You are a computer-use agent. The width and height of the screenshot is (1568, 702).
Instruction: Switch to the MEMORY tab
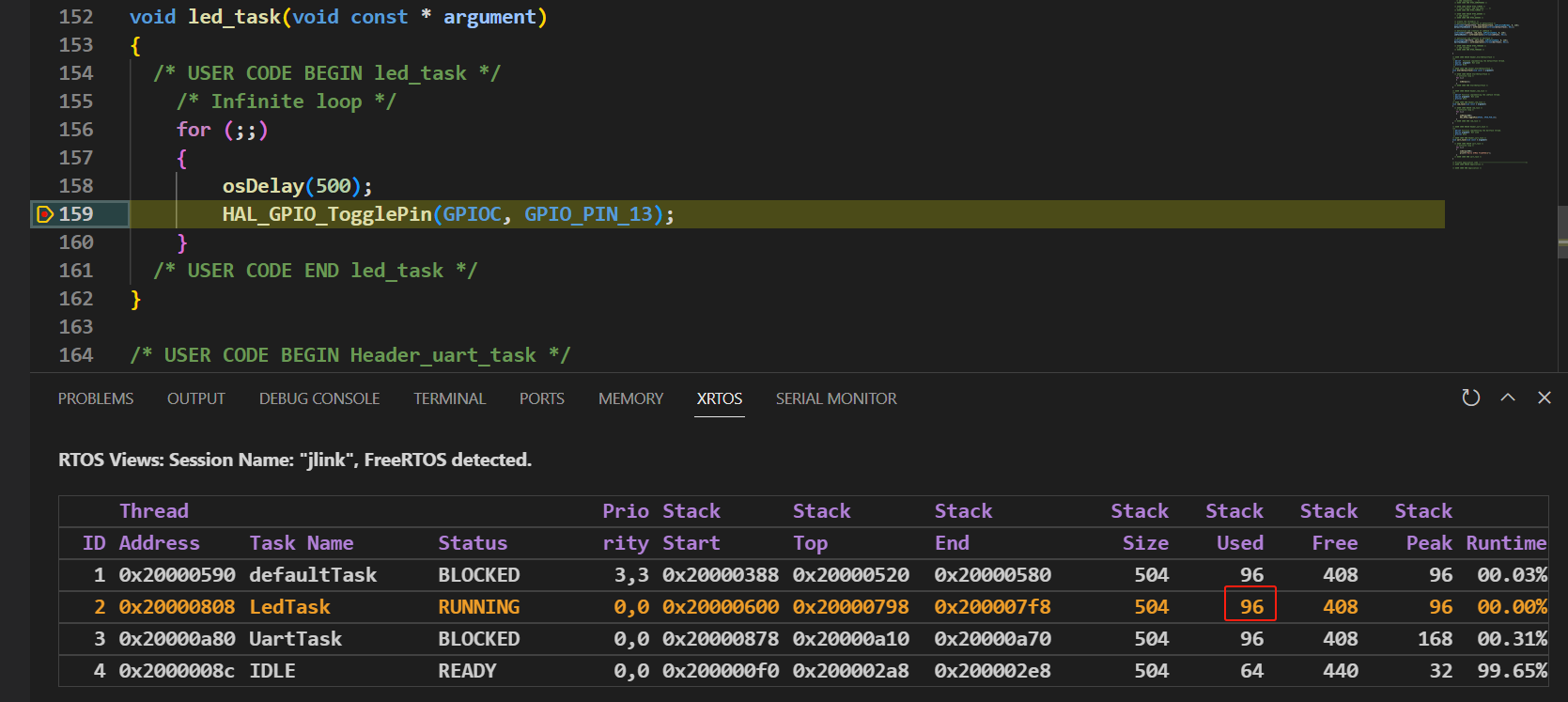point(630,398)
